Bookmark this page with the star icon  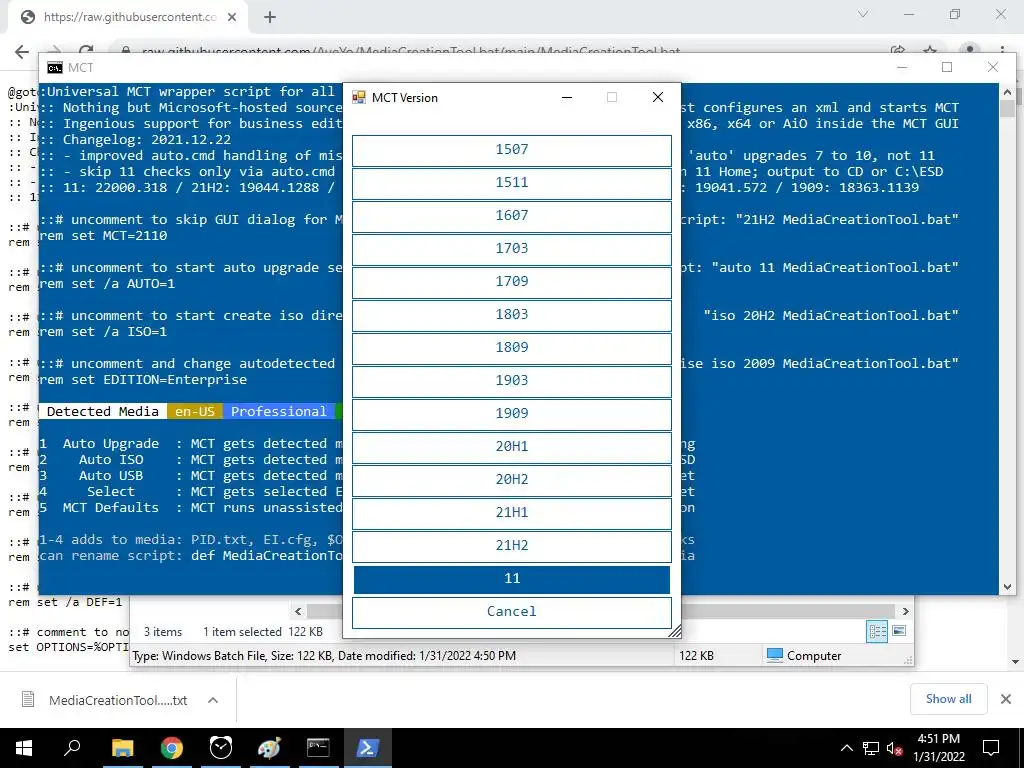click(x=930, y=50)
